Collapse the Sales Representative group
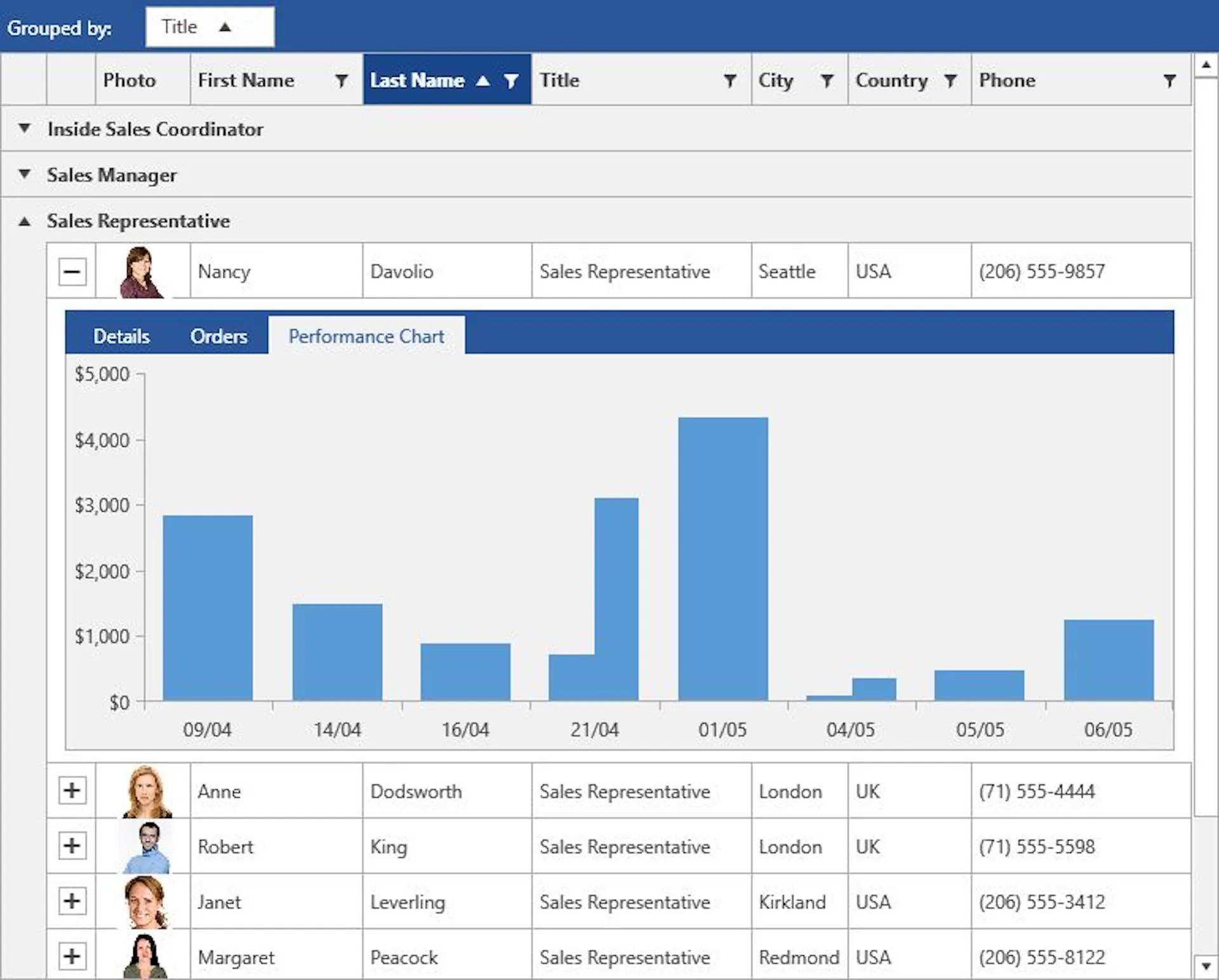This screenshot has width=1219, height=980. click(24, 221)
